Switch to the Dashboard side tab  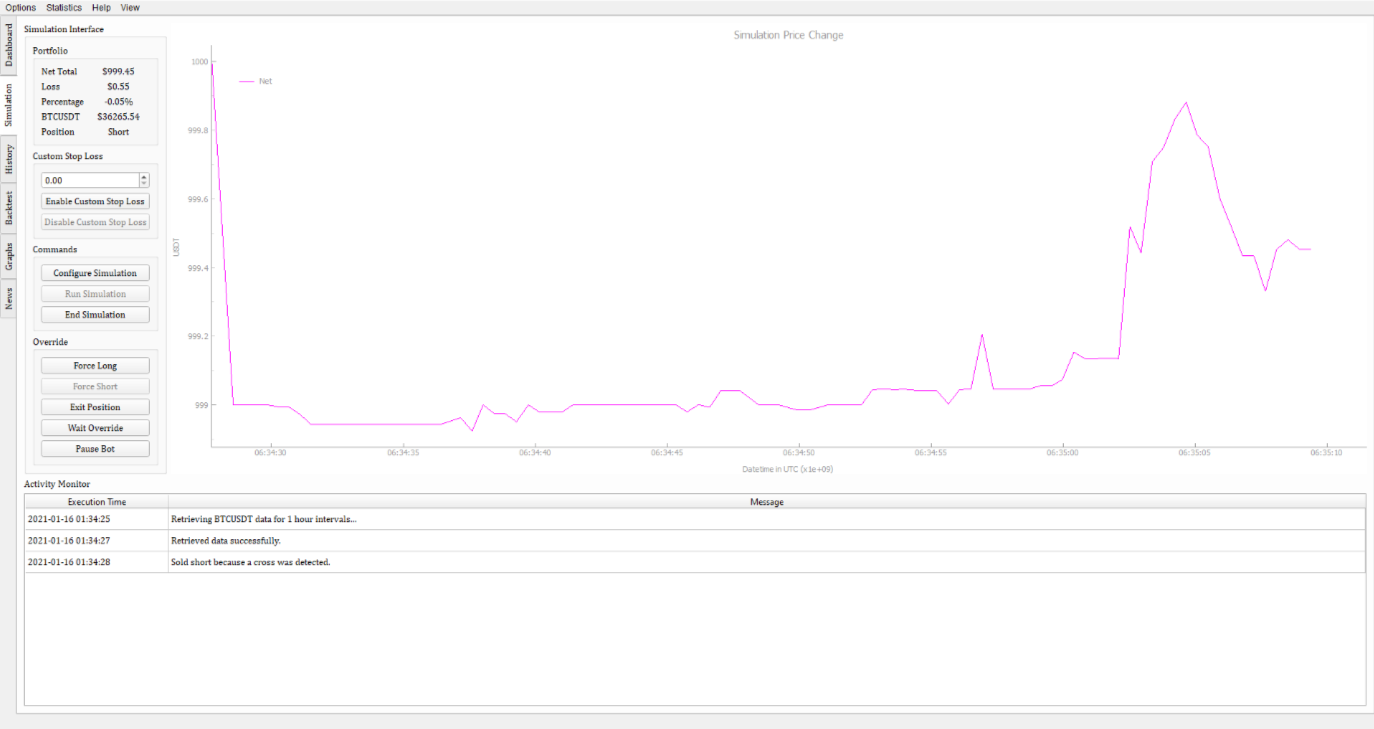click(9, 46)
